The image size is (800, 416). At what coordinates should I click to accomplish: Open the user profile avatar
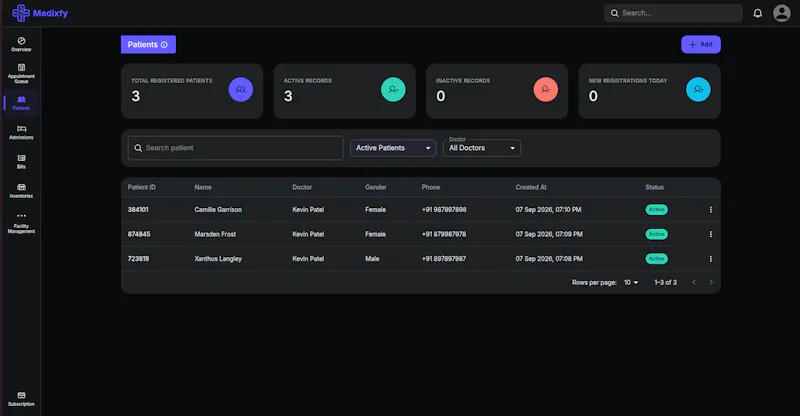tap(782, 13)
